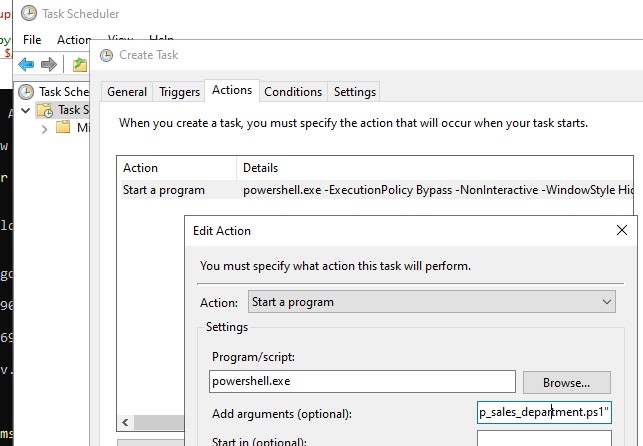Click the Up one level folder icon
643x446 pixels.
coord(80,64)
